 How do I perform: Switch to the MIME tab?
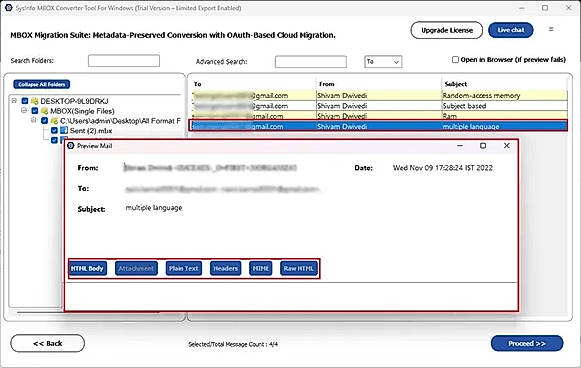point(260,268)
